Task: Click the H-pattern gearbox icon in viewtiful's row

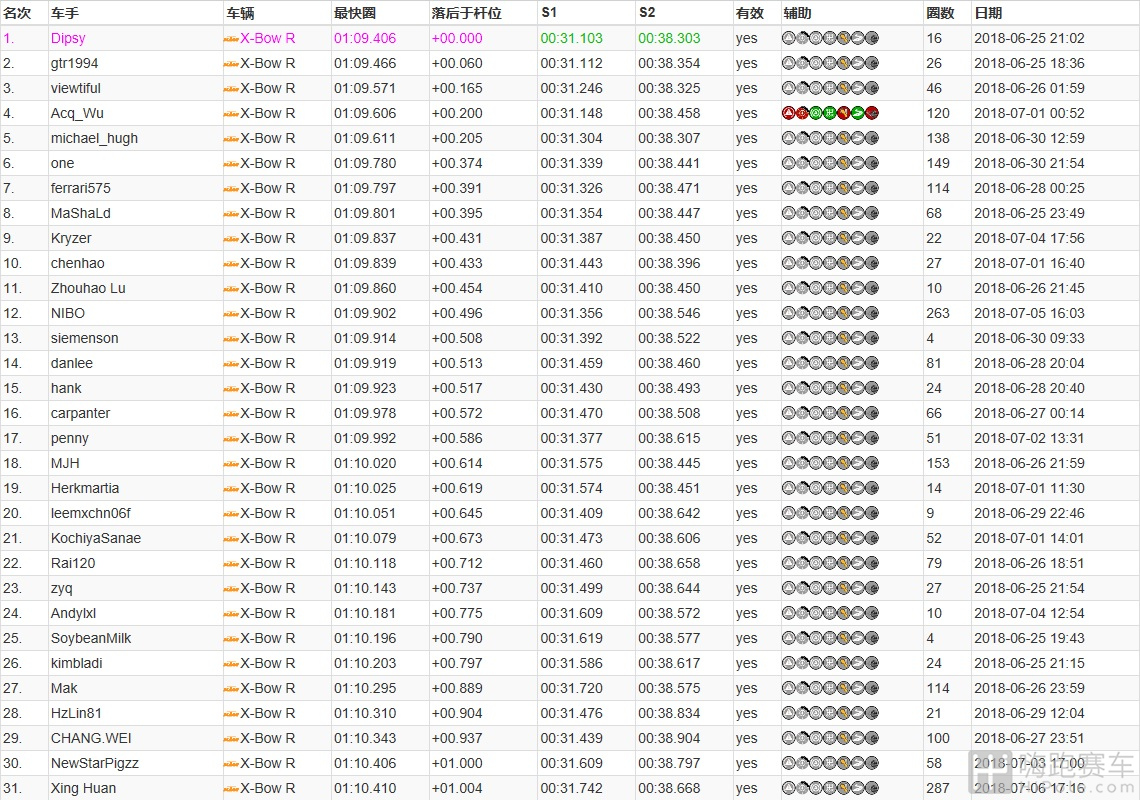Action: (x=830, y=89)
